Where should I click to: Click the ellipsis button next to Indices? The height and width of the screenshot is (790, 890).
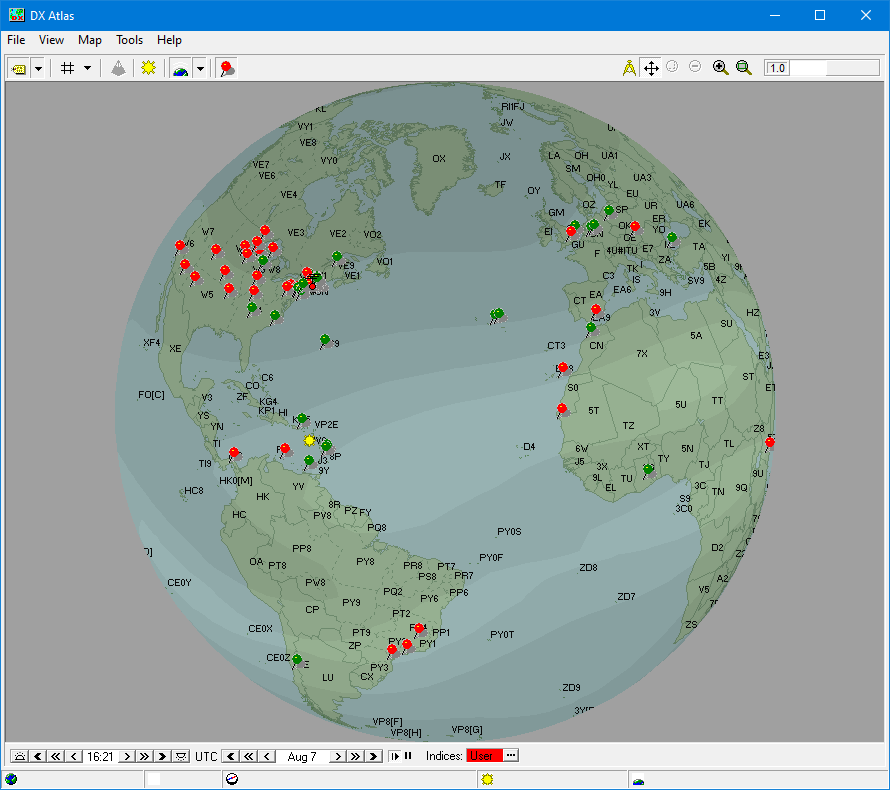(x=510, y=757)
